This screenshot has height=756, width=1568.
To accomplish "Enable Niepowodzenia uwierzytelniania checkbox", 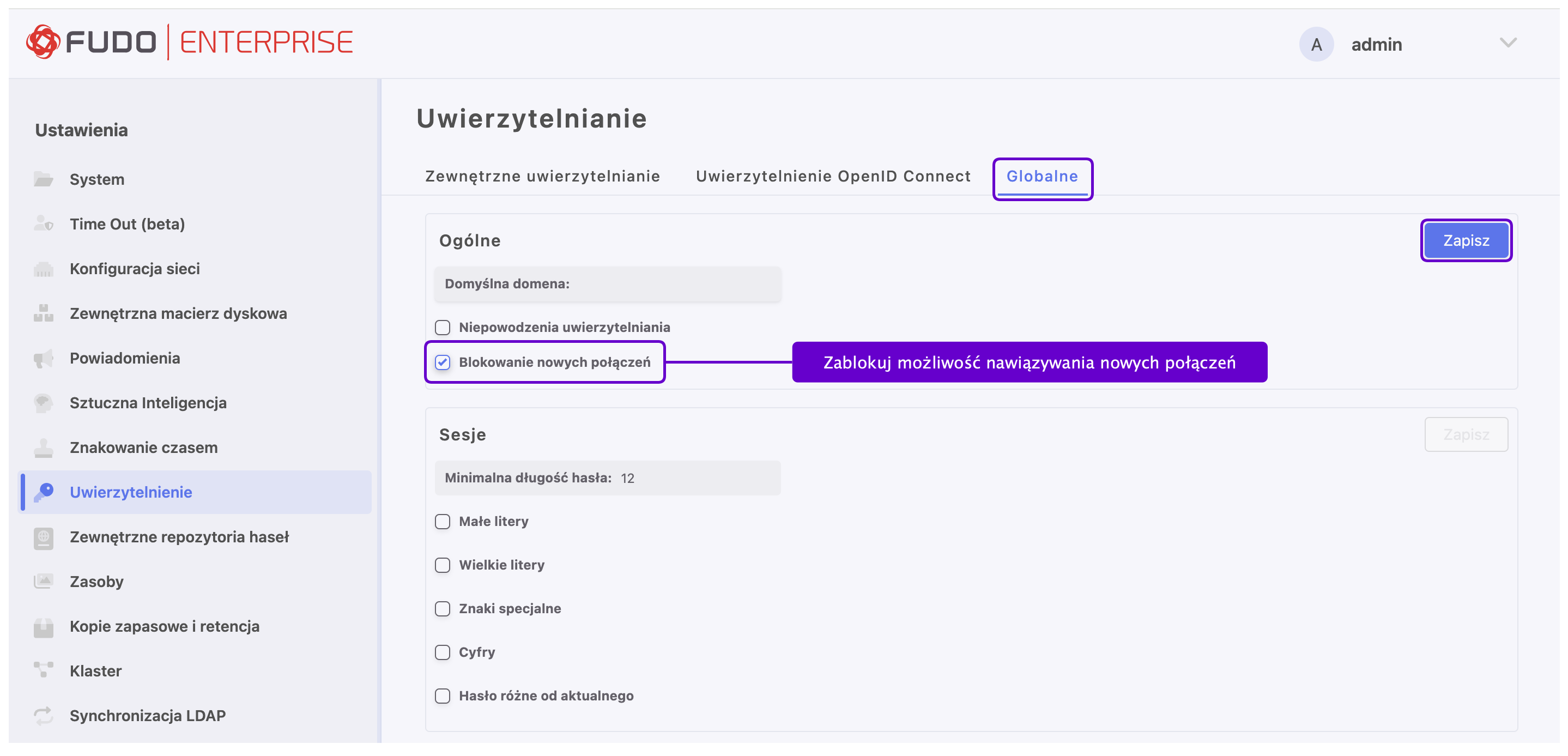I will tap(443, 328).
